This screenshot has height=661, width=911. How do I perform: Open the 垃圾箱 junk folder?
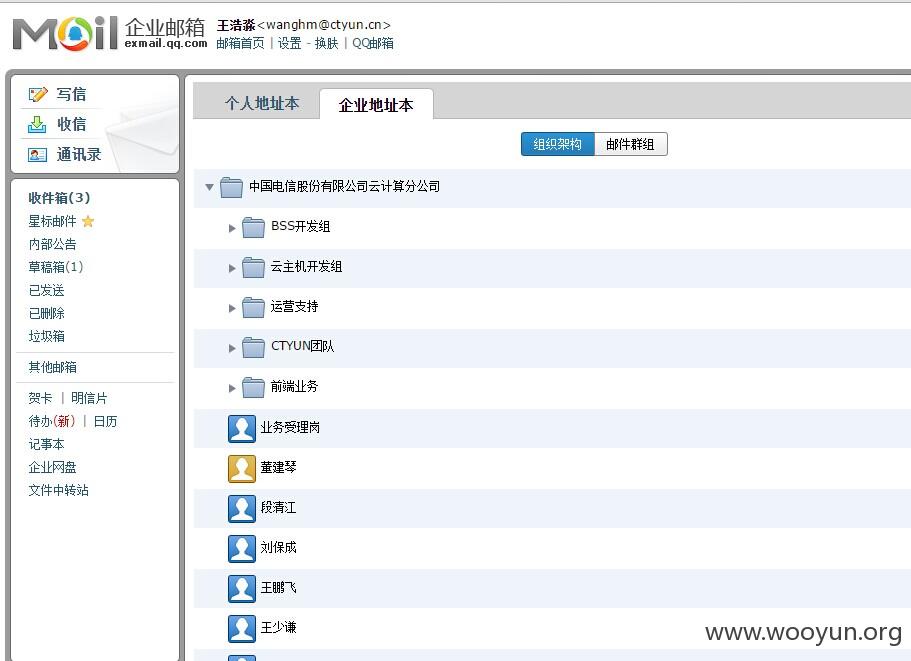click(46, 336)
